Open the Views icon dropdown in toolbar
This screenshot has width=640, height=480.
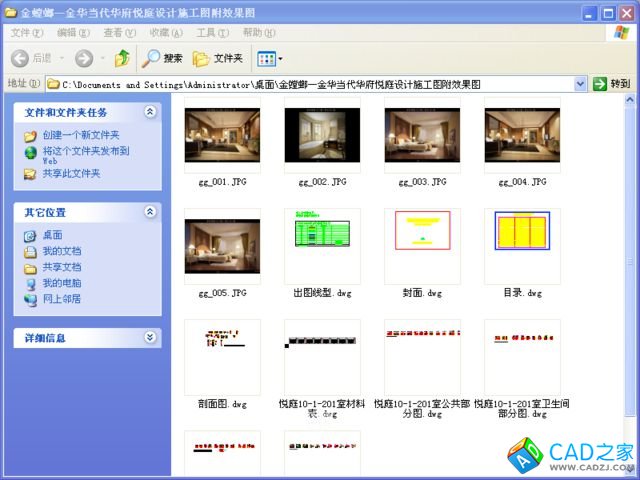click(x=270, y=59)
